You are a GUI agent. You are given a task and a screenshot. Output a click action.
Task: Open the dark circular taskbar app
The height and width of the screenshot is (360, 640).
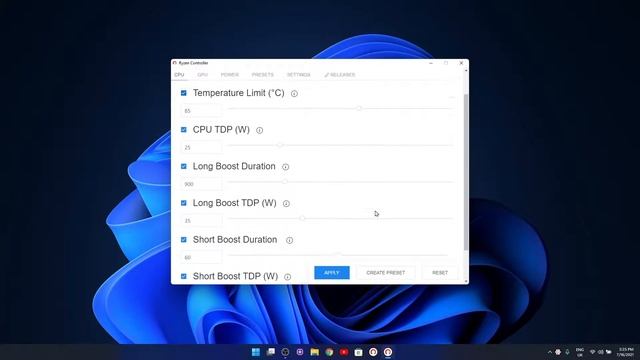pyautogui.click(x=285, y=352)
